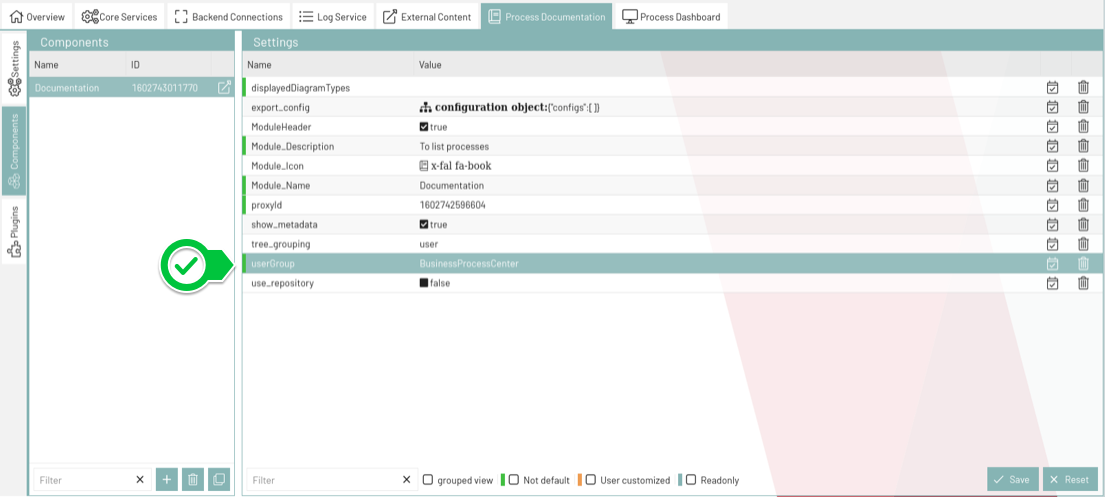This screenshot has height=497, width=1105.
Task: Delete userGroup setting with trash icon
Action: click(x=1083, y=264)
